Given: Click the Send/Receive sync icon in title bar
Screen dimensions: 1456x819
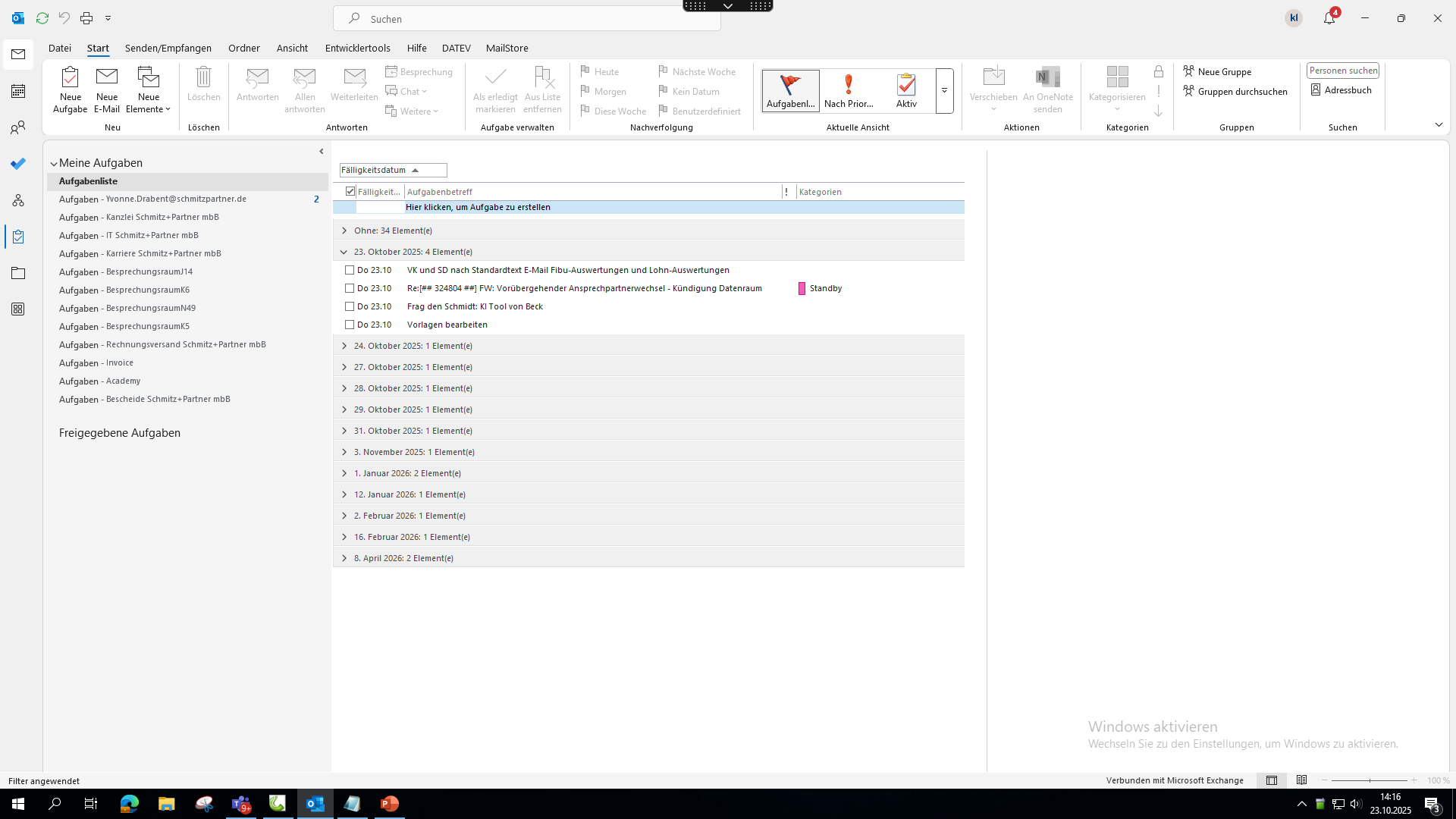Looking at the screenshot, I should [x=42, y=18].
